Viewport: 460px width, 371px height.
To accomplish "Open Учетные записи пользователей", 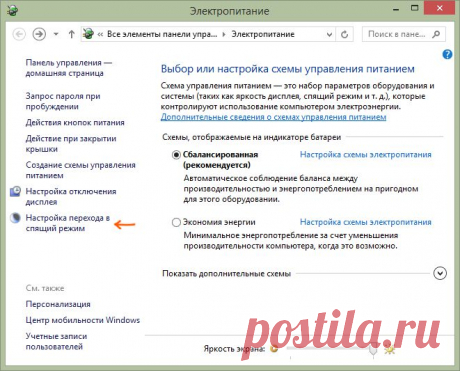I will (x=56, y=341).
